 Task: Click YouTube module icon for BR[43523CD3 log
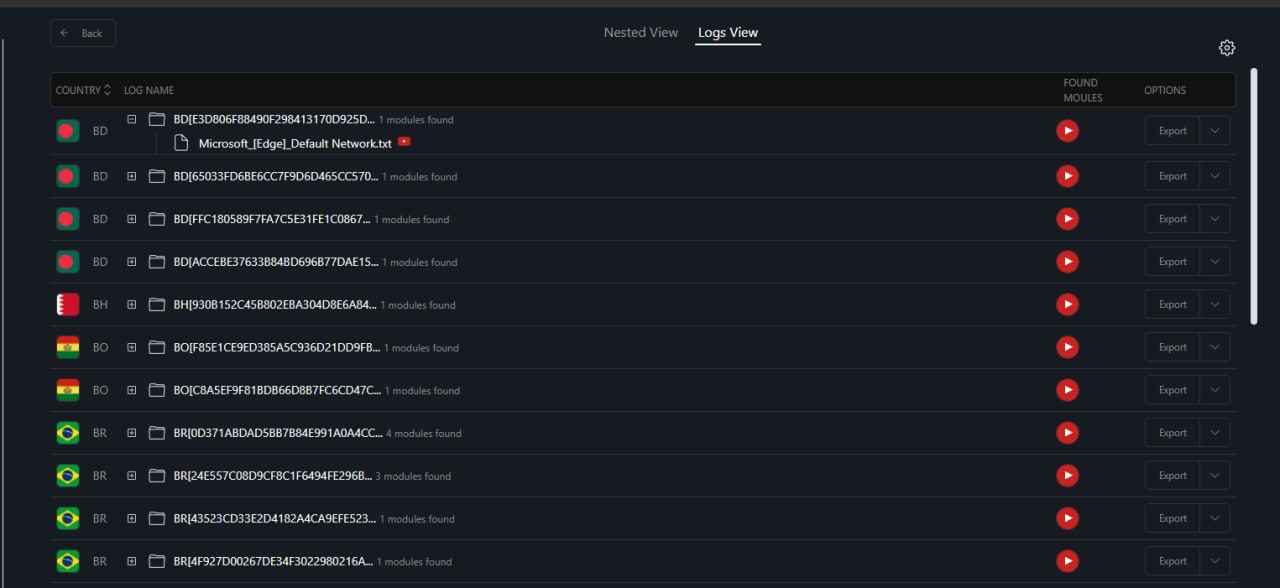(x=1067, y=519)
